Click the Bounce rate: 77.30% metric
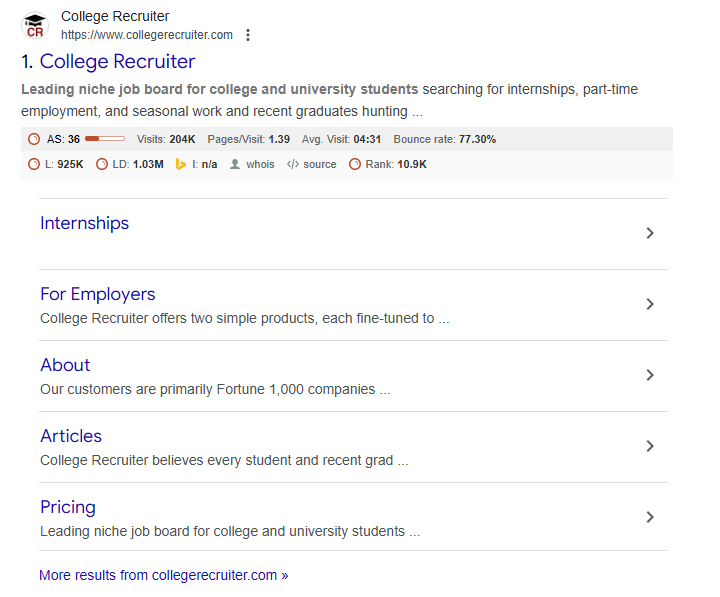The height and width of the screenshot is (597, 720). click(444, 139)
